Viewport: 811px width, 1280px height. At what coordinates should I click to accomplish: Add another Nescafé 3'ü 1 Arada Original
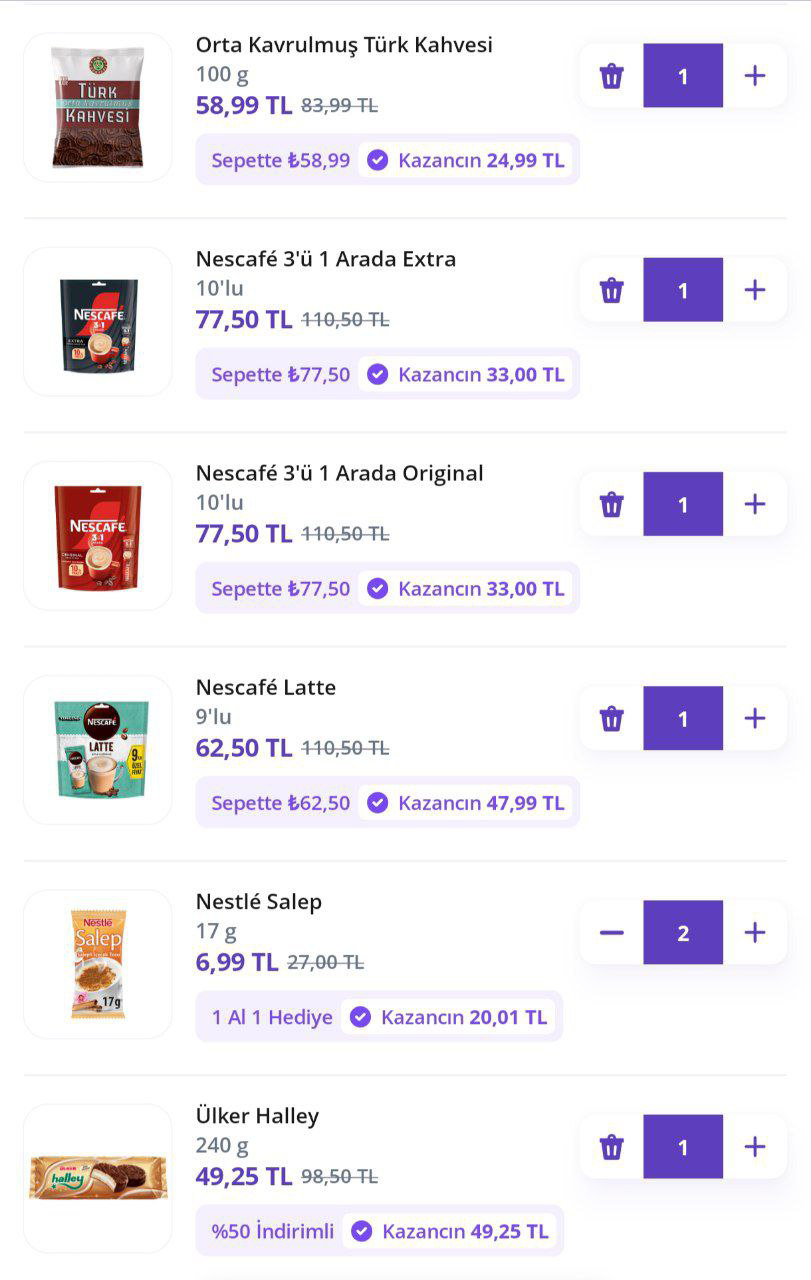coord(755,504)
